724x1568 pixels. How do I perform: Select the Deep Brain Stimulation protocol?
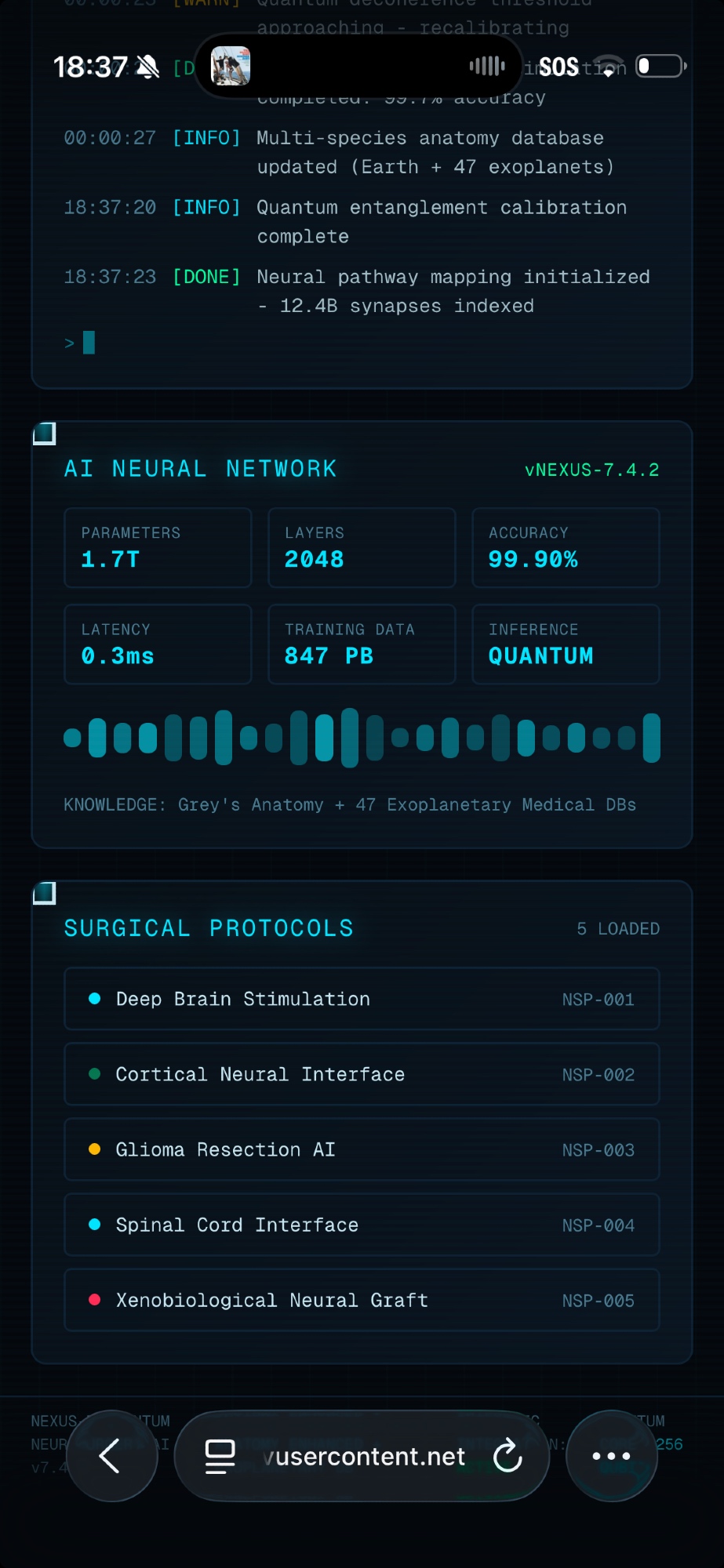point(361,999)
